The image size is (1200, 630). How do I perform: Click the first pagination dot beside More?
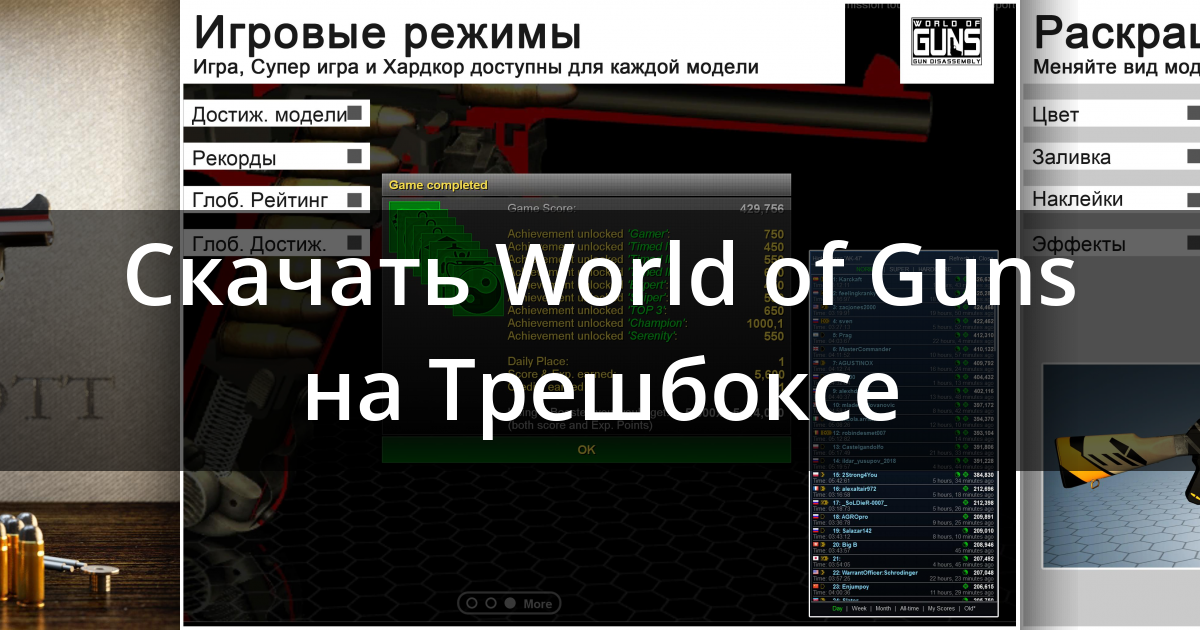point(472,603)
